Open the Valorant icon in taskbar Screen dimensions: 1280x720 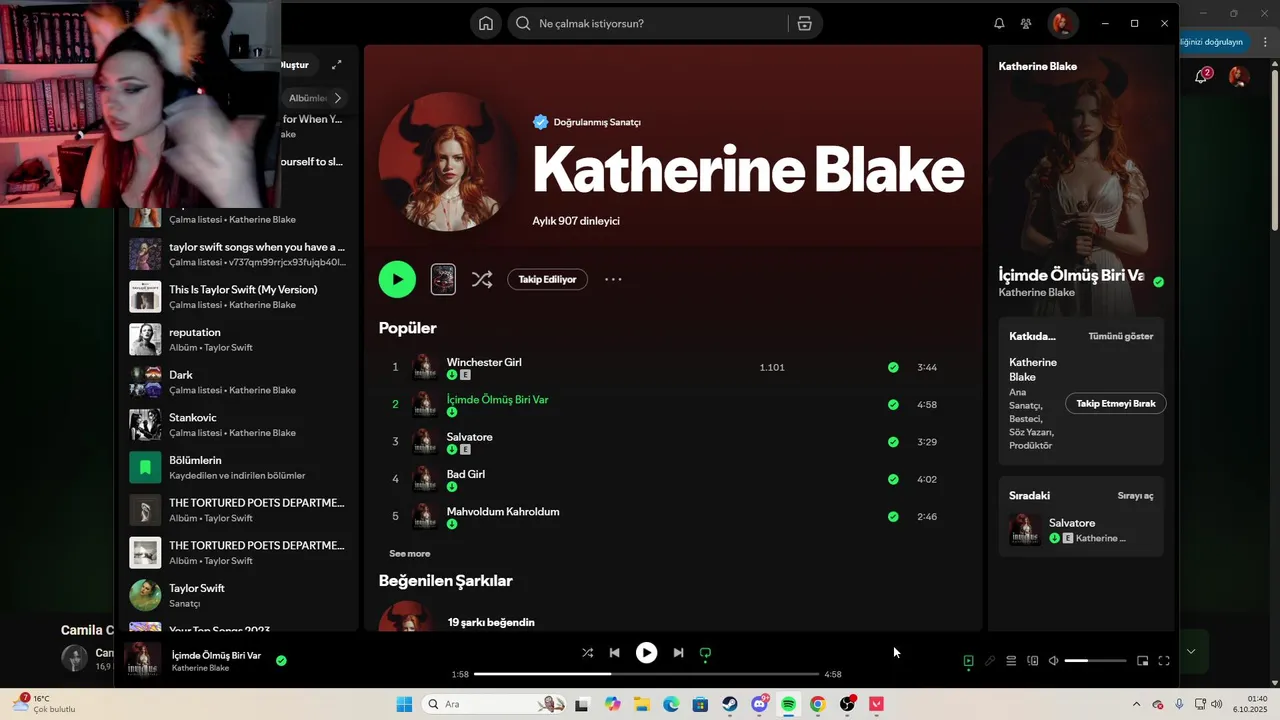click(877, 705)
